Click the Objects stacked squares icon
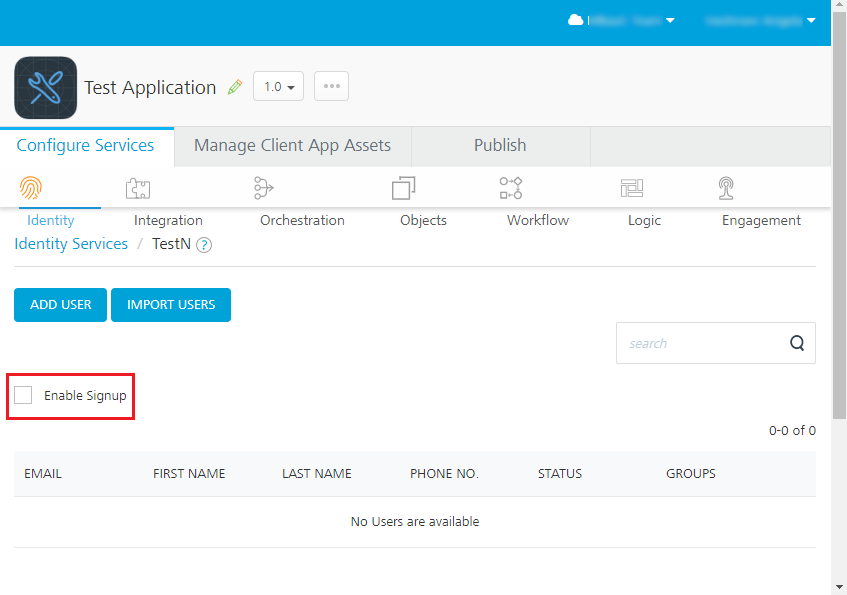The image size is (847, 595). [404, 188]
